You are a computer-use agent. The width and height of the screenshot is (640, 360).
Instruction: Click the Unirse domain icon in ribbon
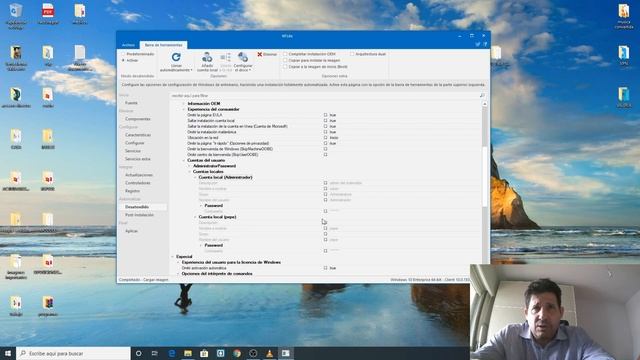pyautogui.click(x=225, y=57)
